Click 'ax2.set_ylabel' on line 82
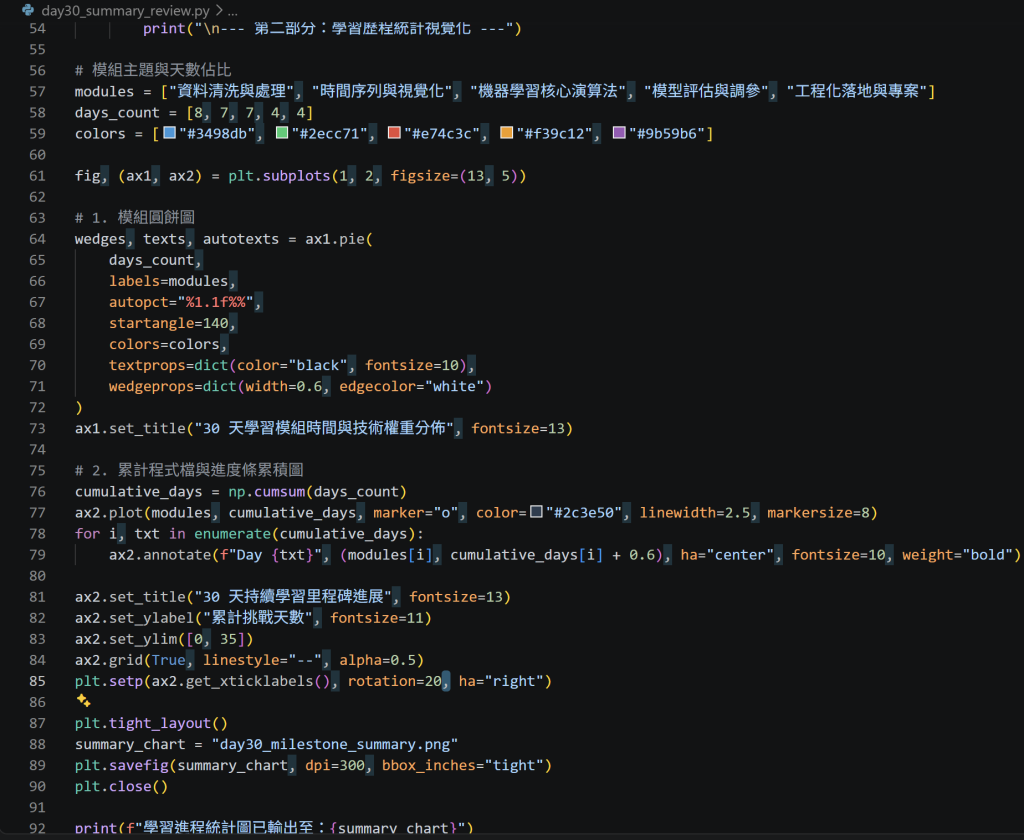This screenshot has height=840, width=1024. point(134,618)
